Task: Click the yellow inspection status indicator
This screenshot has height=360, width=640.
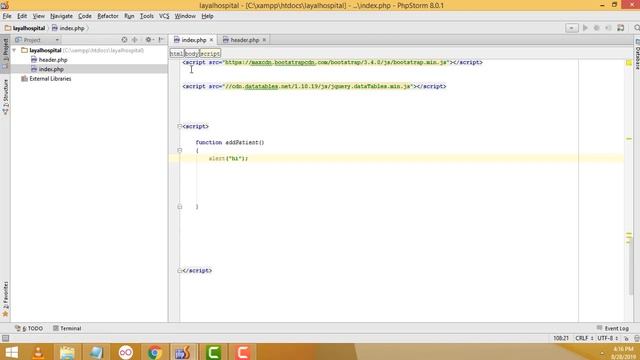Action: [629, 63]
